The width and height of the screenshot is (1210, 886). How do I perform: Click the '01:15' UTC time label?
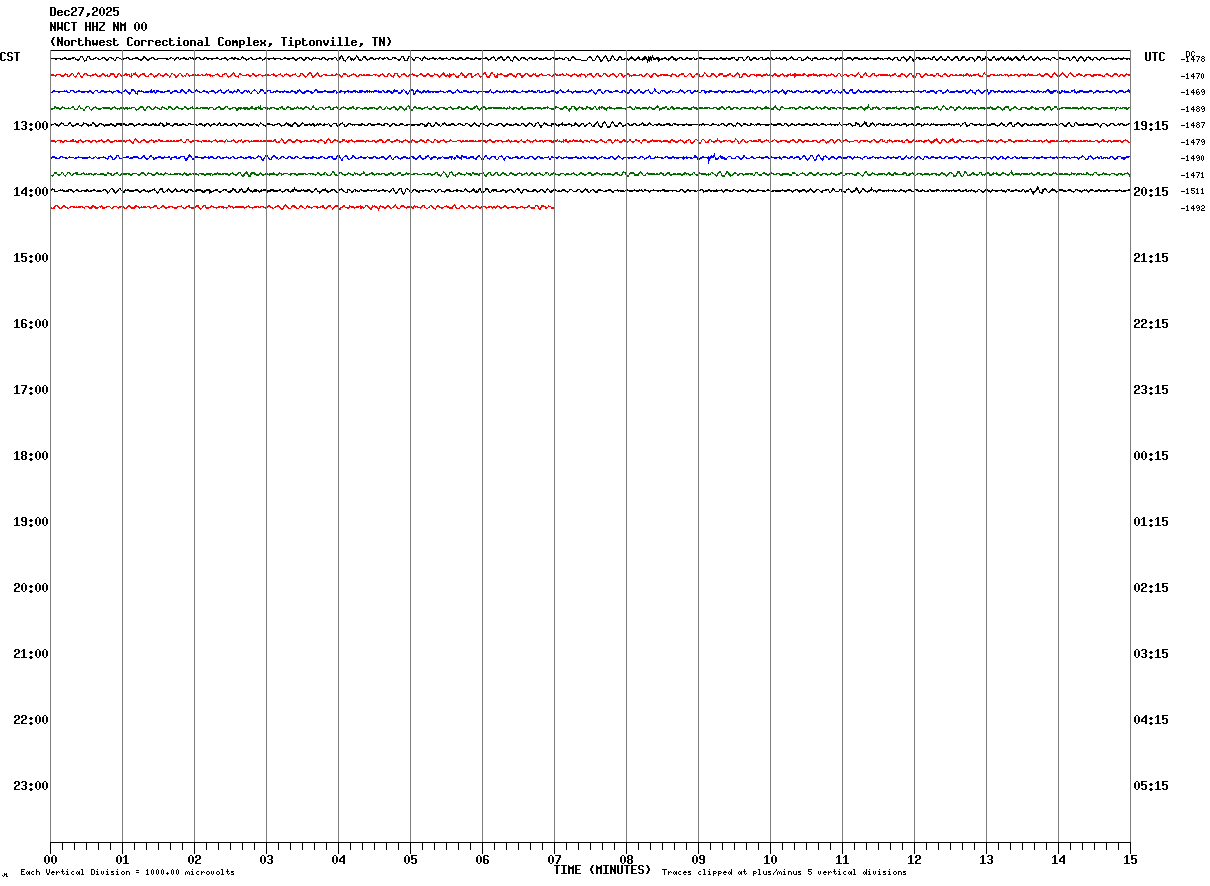pyautogui.click(x=1151, y=522)
